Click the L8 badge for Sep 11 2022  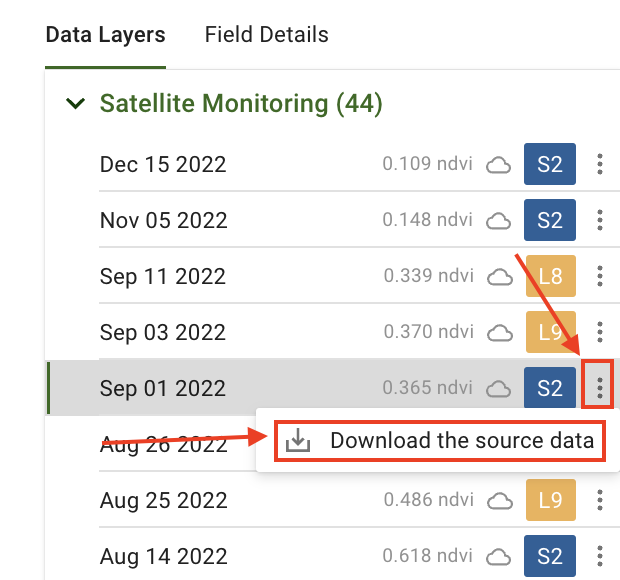(550, 276)
